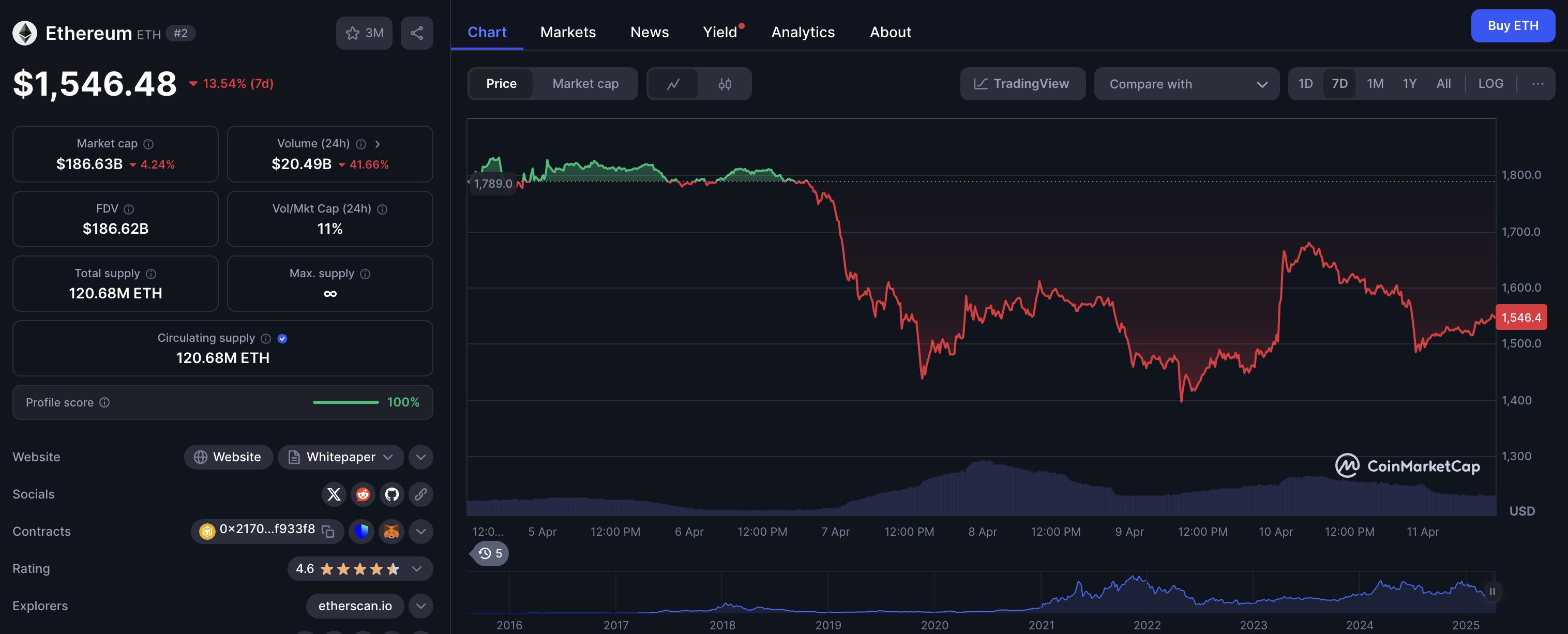Show Circulating supply info icon
The image size is (1568, 634).
click(266, 338)
